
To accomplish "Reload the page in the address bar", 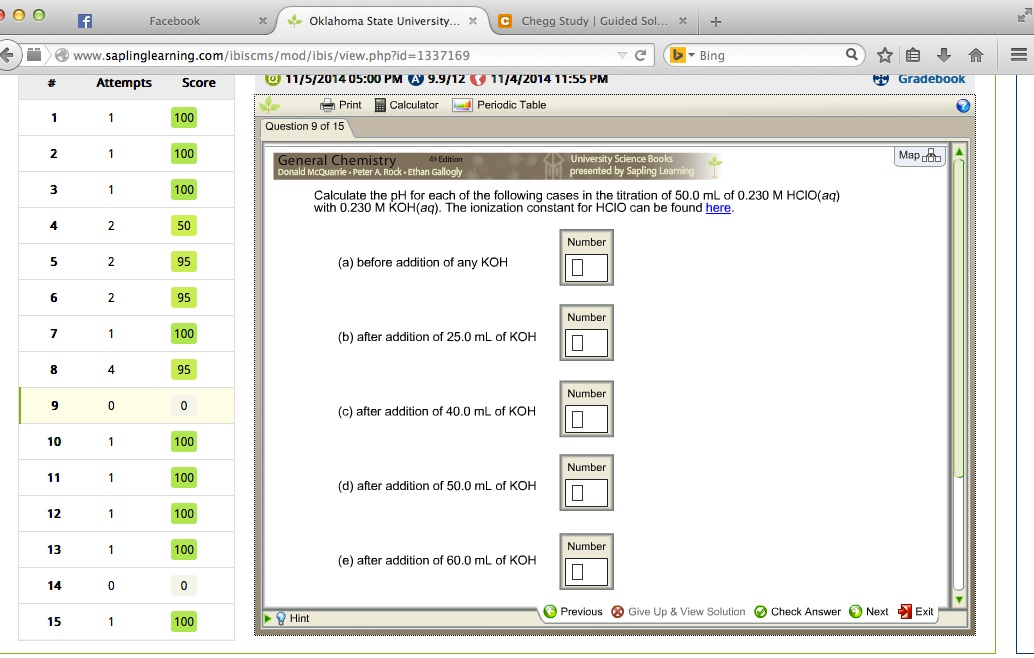I will click(641, 55).
